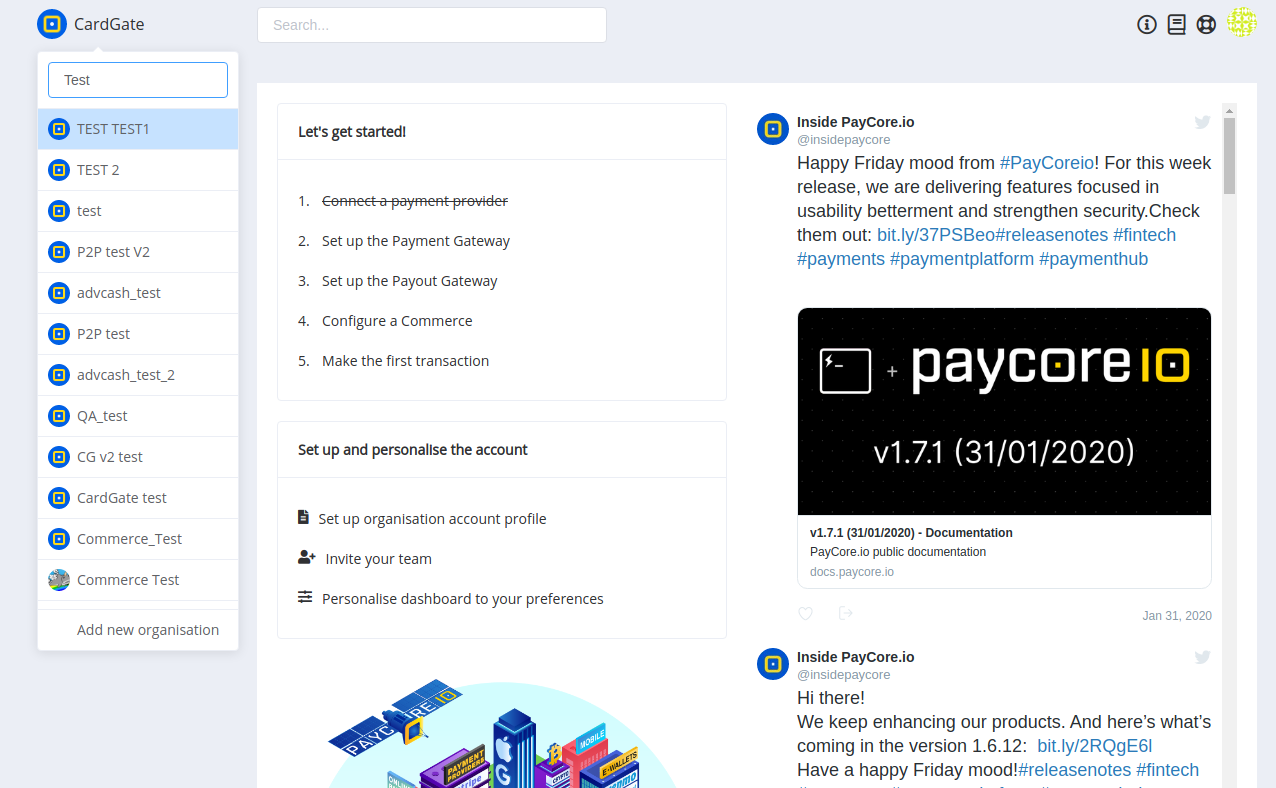Image resolution: width=1276 pixels, height=788 pixels.
Task: Click the Twitter bird on first tweet
Action: click(x=1203, y=122)
